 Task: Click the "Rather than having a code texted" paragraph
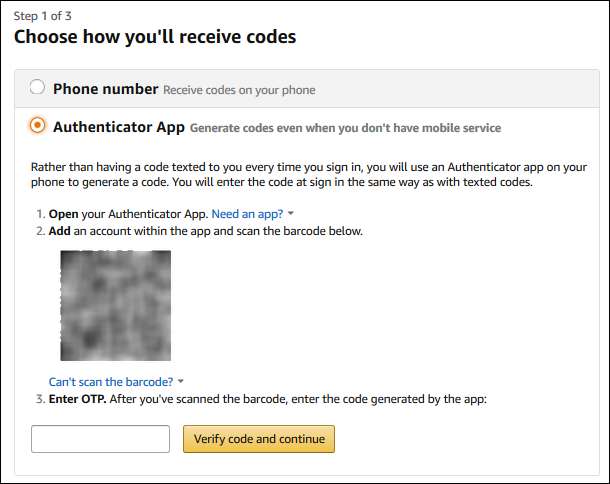(300, 174)
